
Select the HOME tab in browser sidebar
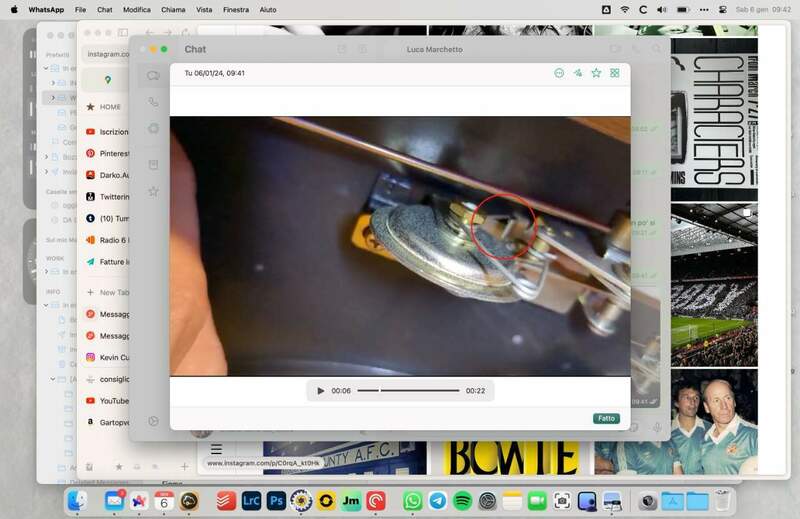(105, 107)
